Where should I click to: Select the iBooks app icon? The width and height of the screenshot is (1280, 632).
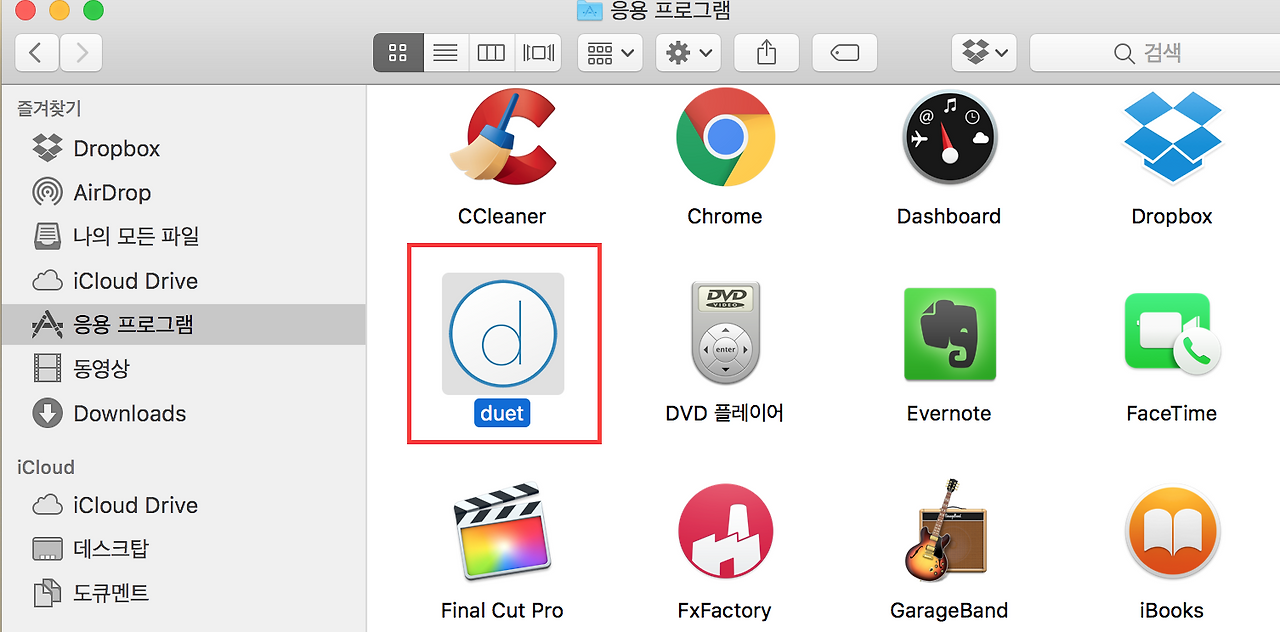[1172, 533]
